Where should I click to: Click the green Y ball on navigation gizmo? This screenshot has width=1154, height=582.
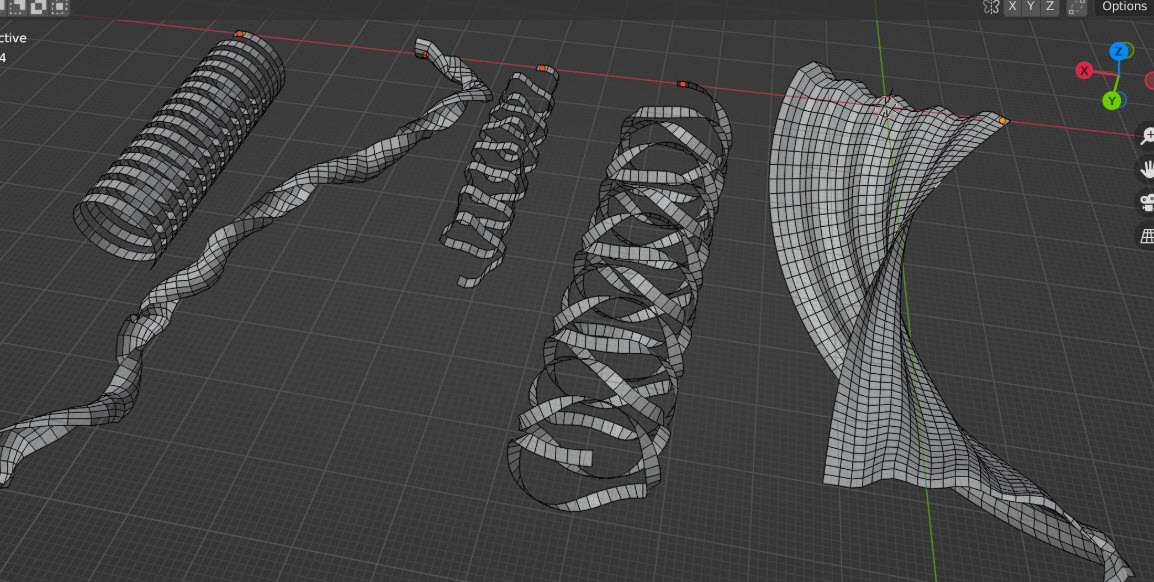pos(1110,101)
